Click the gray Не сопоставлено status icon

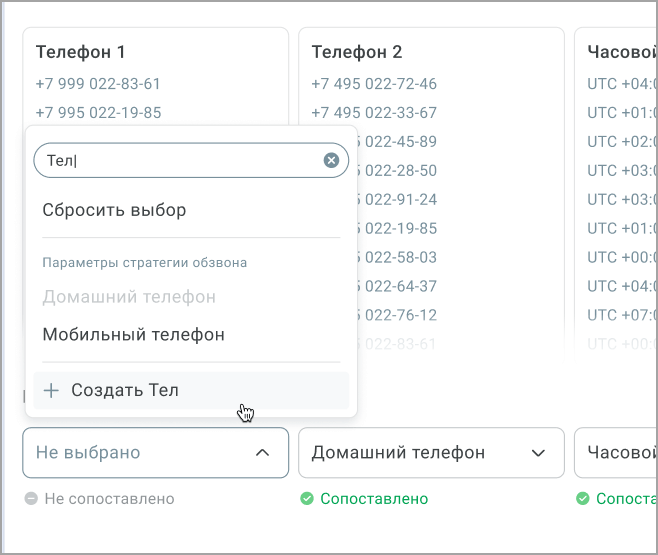31,499
